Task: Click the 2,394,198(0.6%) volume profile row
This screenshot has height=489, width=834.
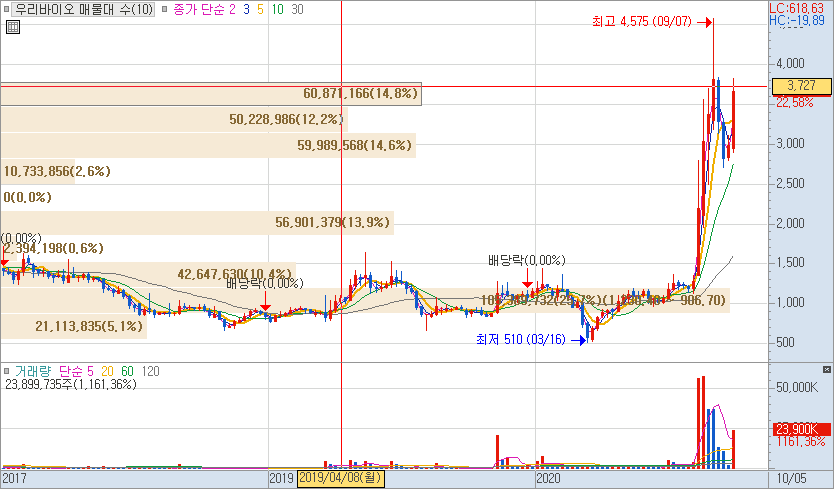Action: pyautogui.click(x=54, y=248)
